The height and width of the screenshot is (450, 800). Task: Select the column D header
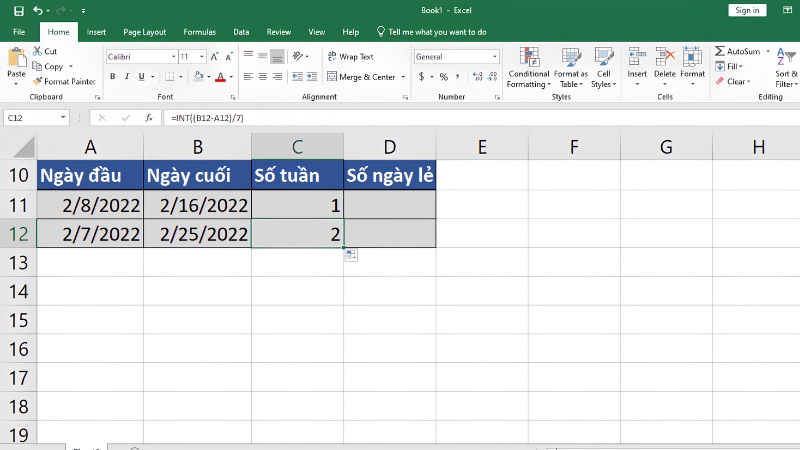(390, 147)
